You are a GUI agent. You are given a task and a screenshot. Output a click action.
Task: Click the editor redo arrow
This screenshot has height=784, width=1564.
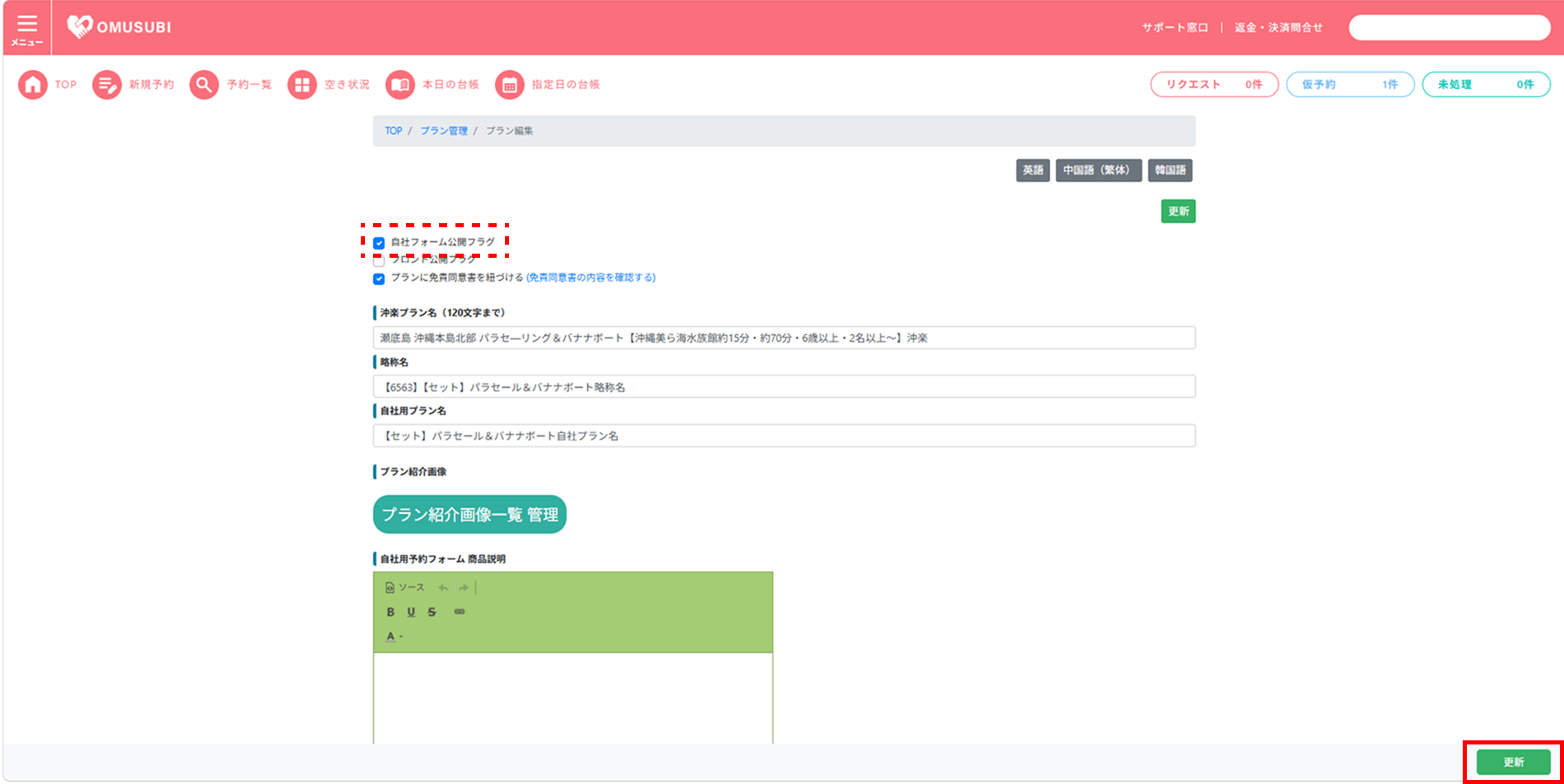(x=464, y=588)
